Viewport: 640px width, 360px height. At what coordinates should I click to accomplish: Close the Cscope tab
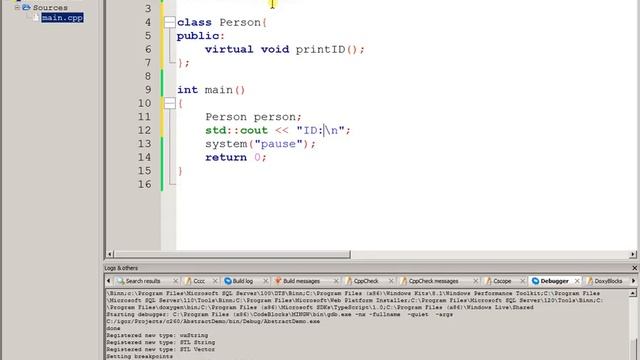click(x=522, y=281)
